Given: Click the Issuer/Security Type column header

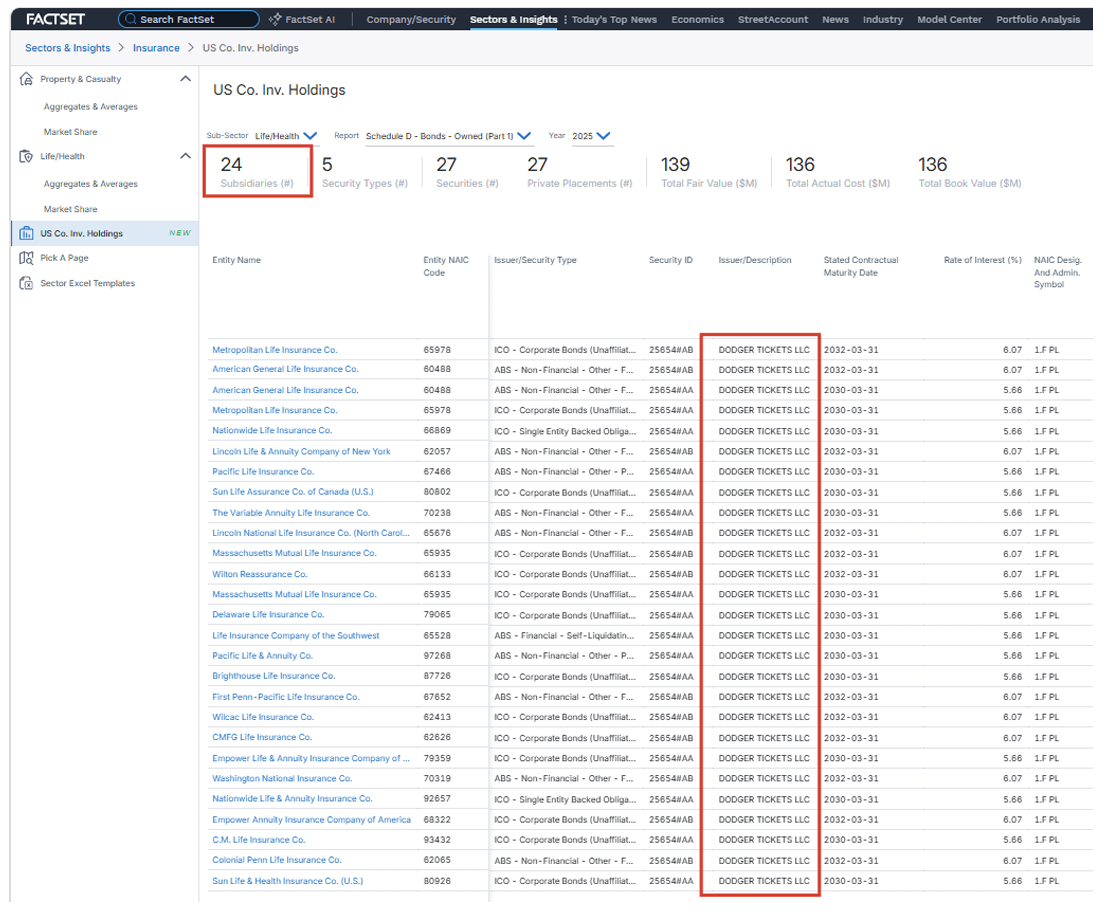Looking at the screenshot, I should 535,260.
